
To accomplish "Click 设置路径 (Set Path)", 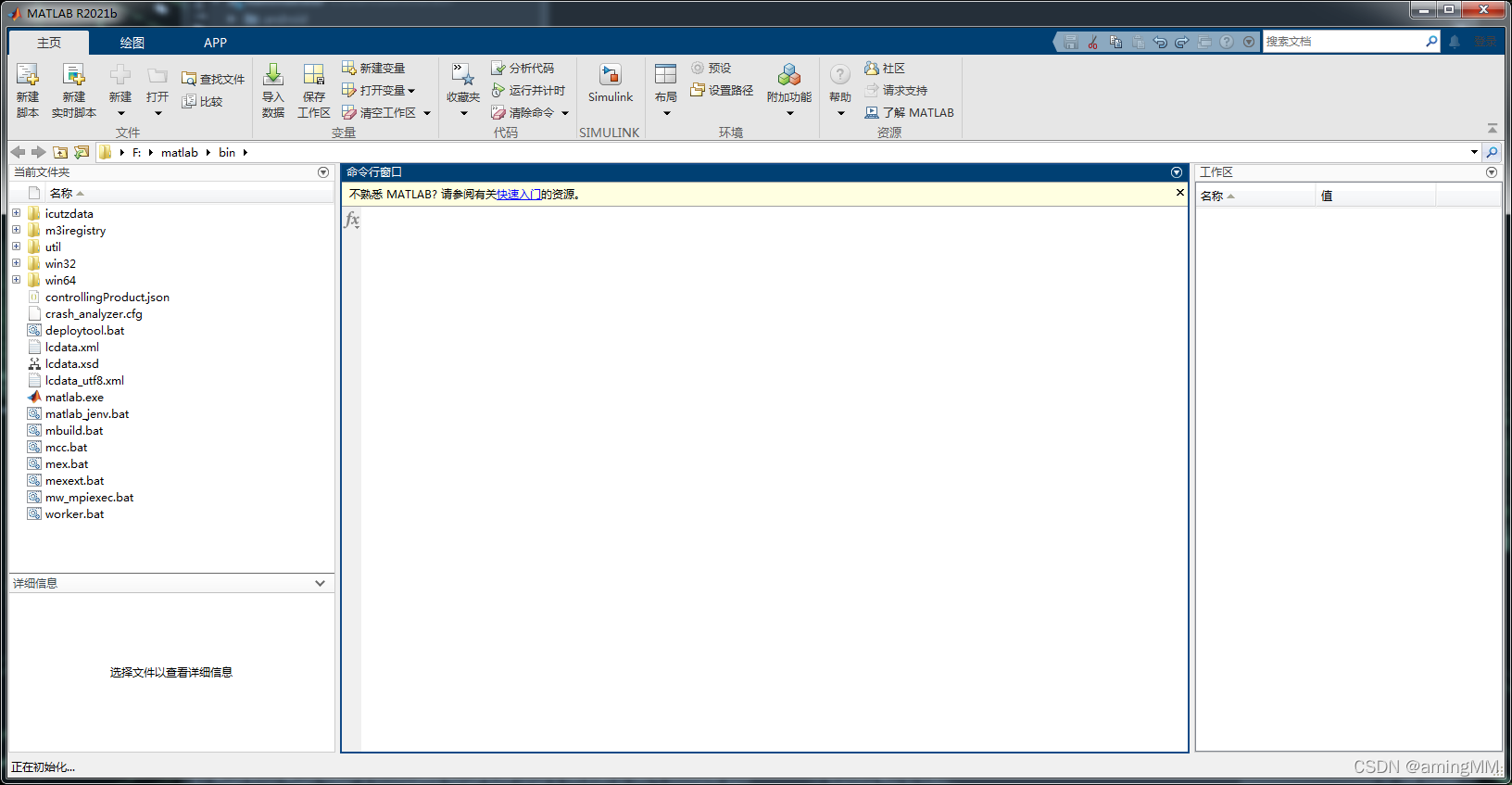I will coord(722,91).
